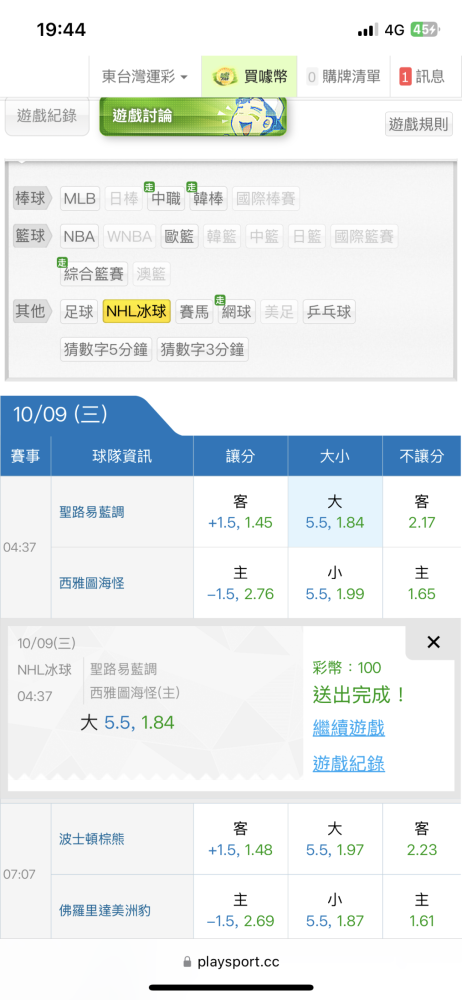Select the 中職 baseball category
Image resolution: width=462 pixels, height=1000 pixels.
(165, 200)
